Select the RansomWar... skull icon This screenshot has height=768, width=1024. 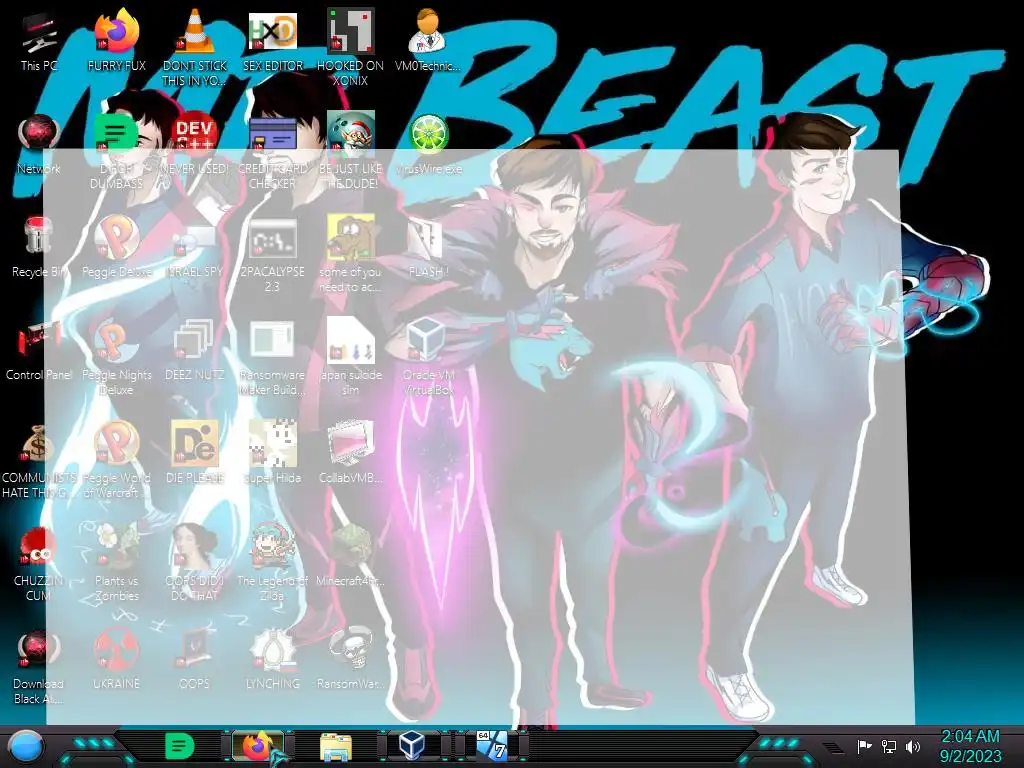click(351, 660)
